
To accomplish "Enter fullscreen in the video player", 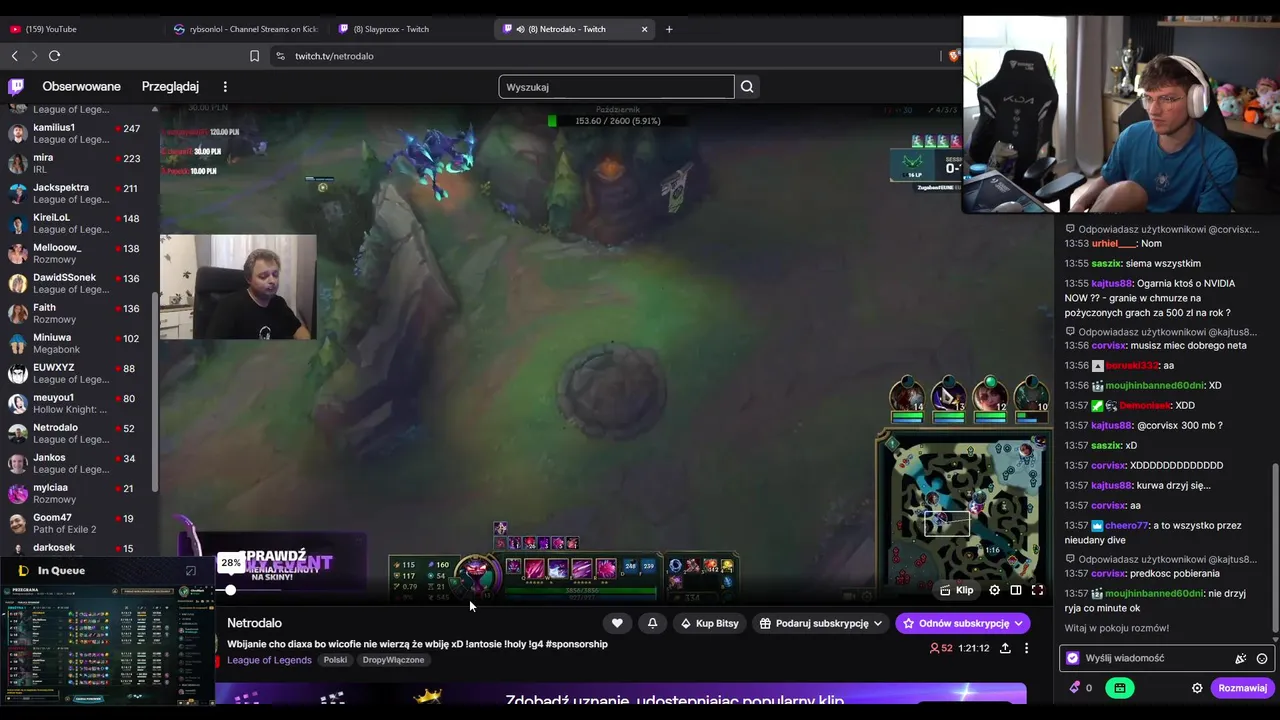I will [x=1037, y=590].
